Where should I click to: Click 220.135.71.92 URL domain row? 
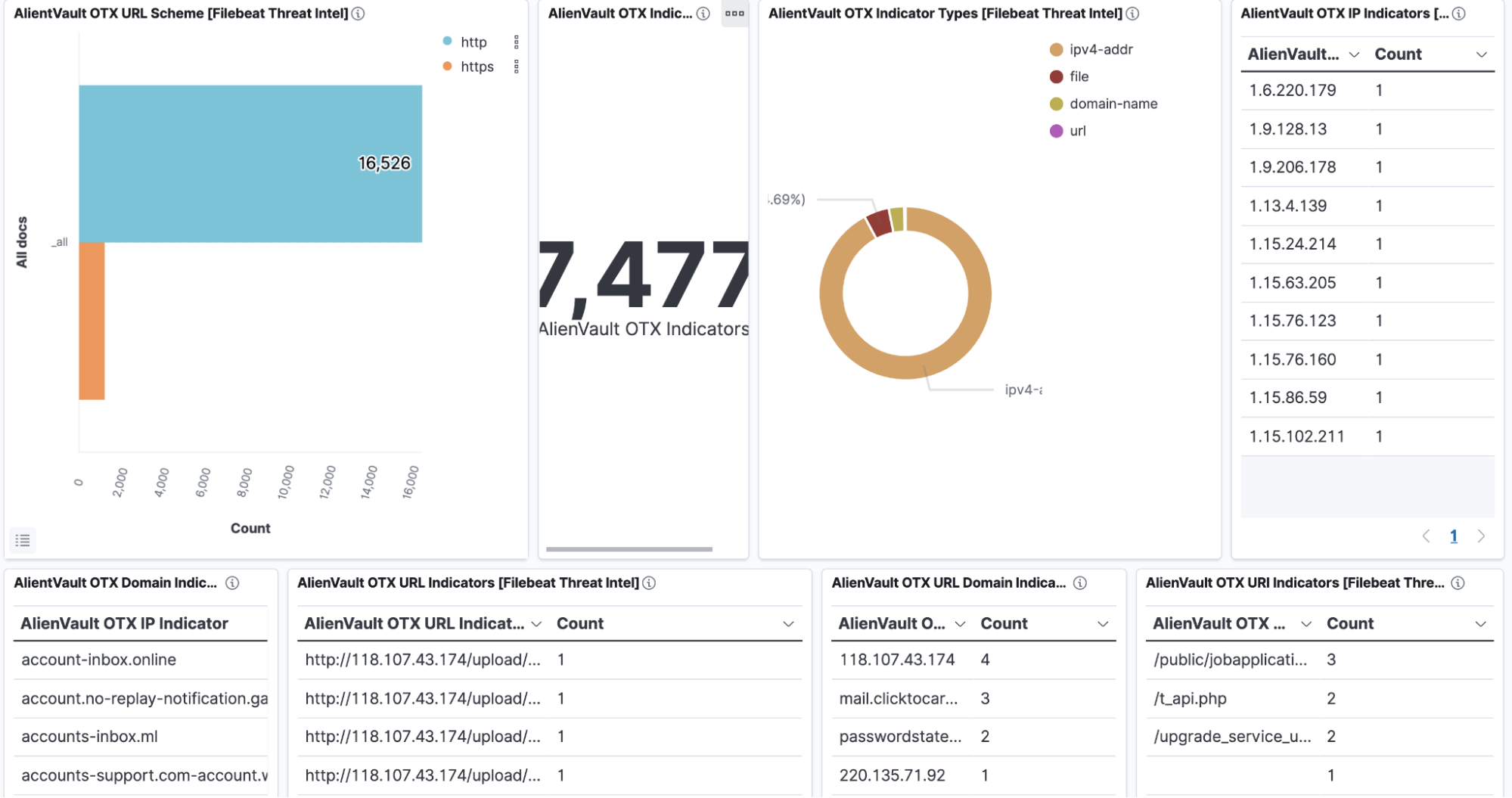coord(973,776)
